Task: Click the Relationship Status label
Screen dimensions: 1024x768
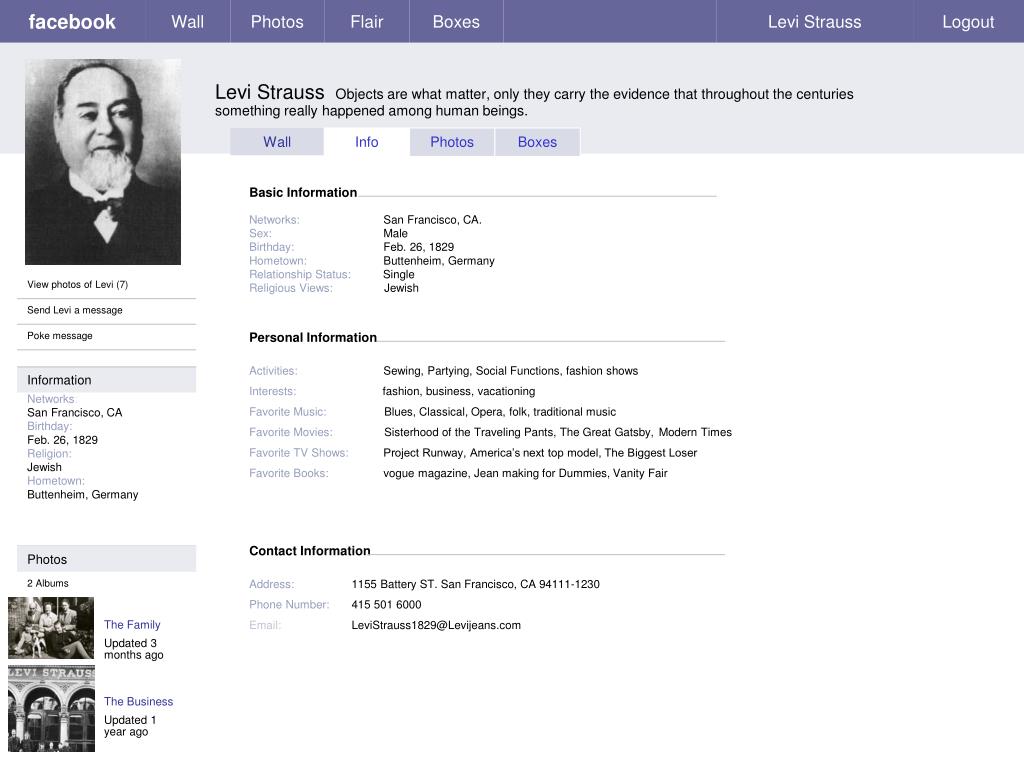Action: (300, 274)
